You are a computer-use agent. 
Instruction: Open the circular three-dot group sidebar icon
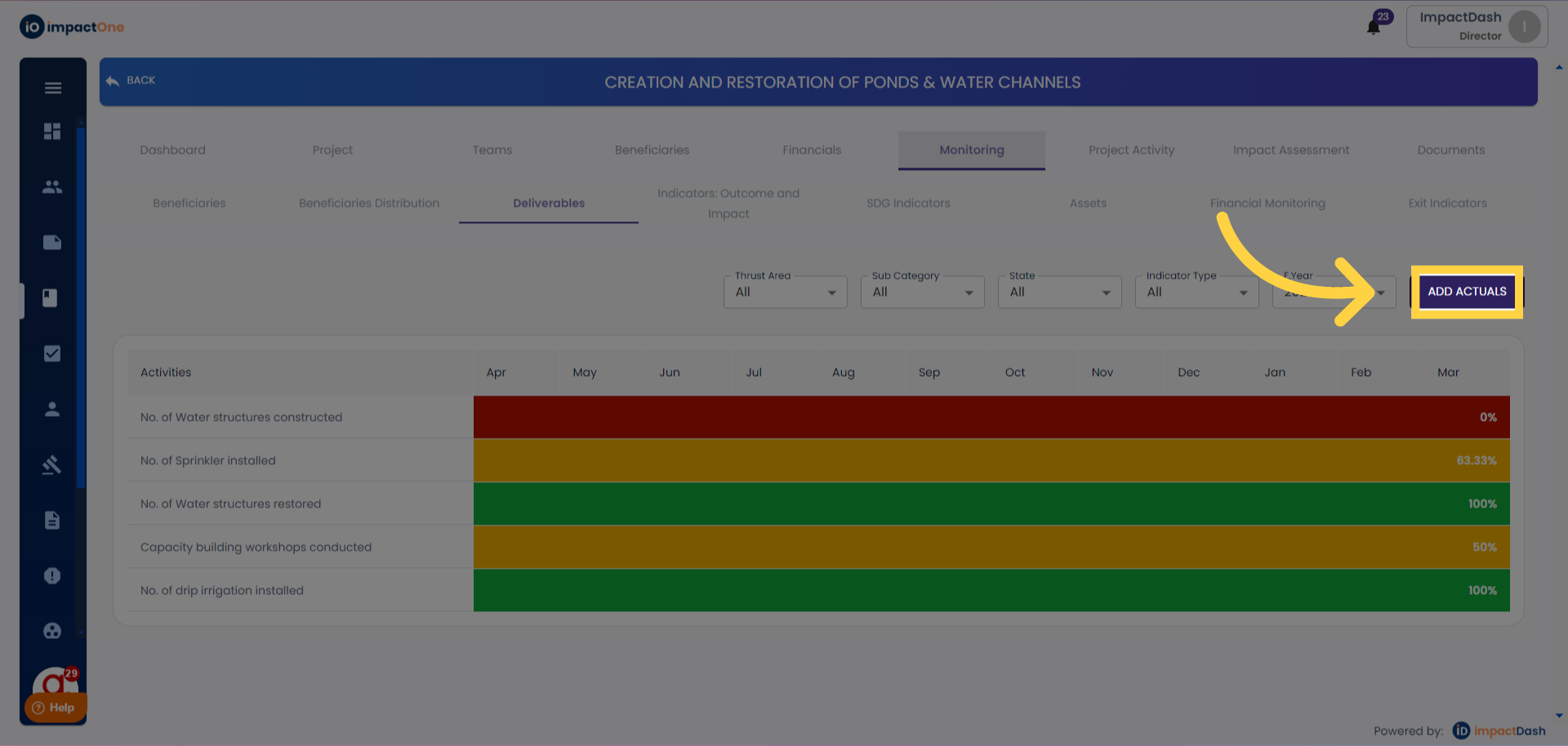point(52,631)
